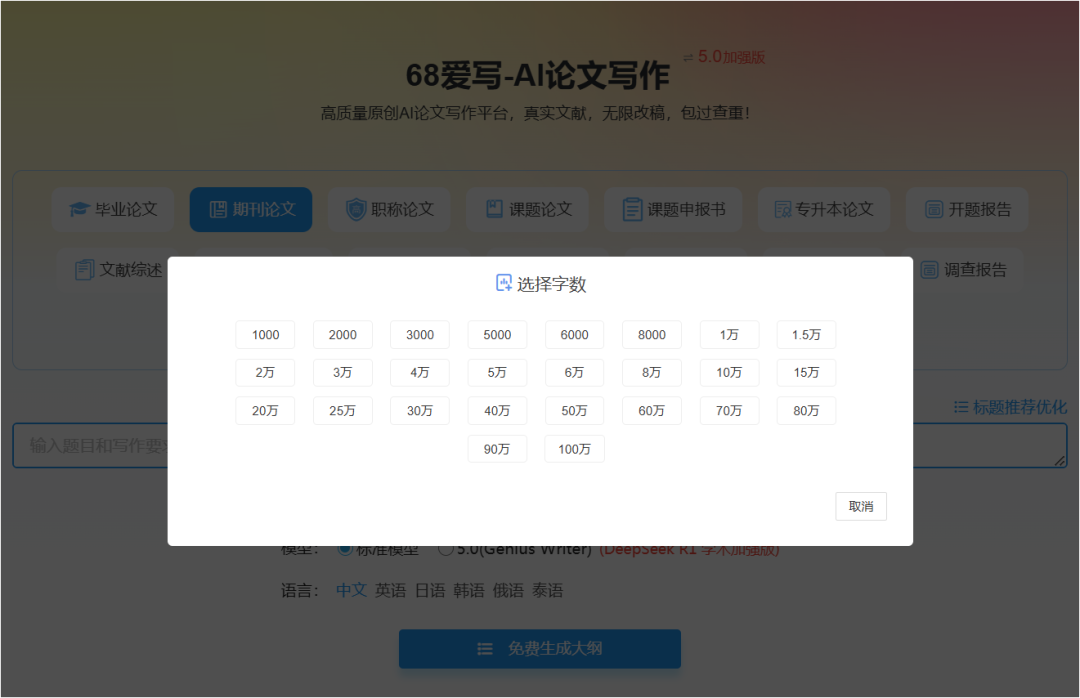Click the 免费生成大纲 button
The image size is (1080, 698).
[x=540, y=648]
